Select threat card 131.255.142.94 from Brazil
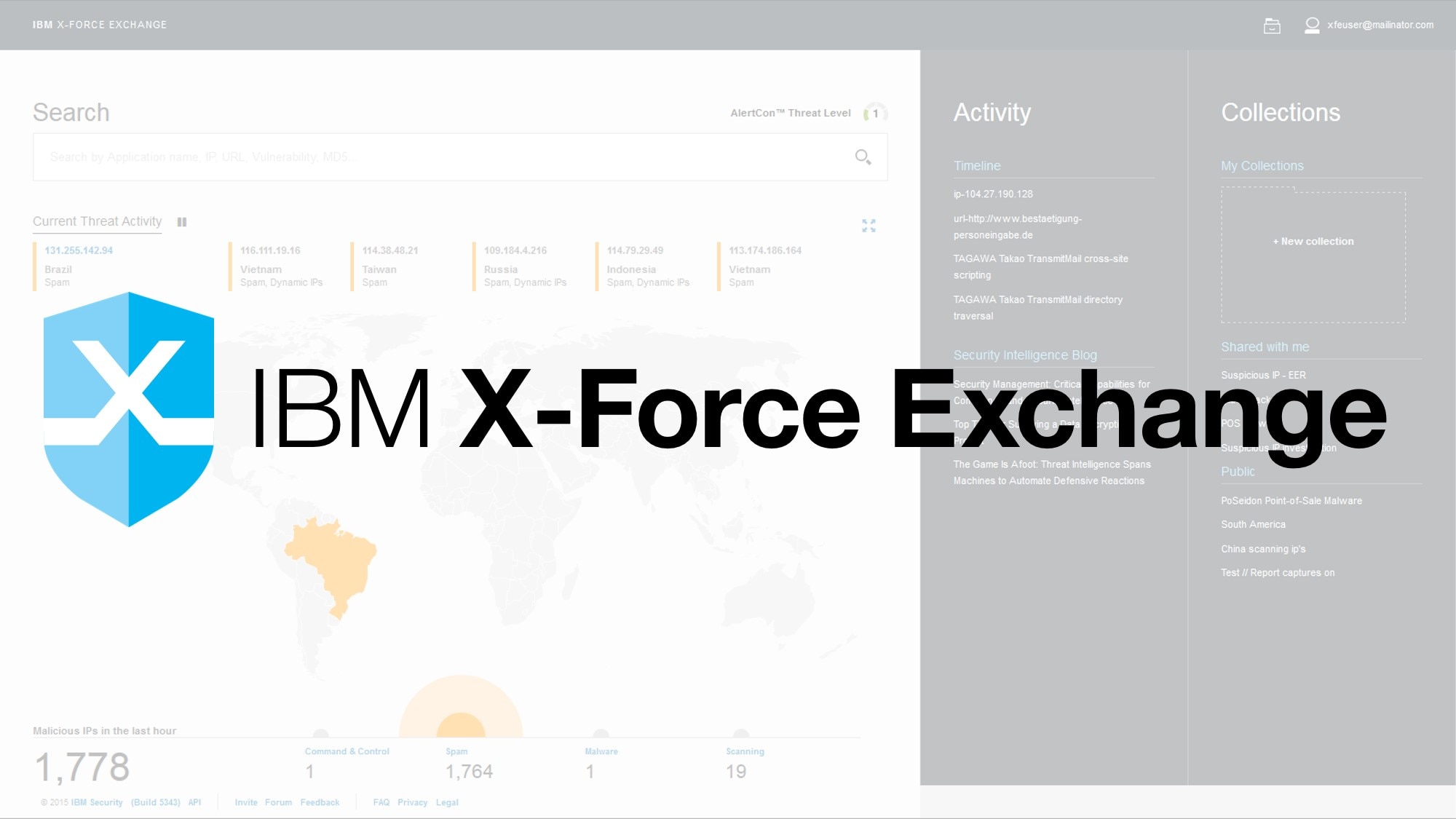Viewport: 1456px width, 819px height. tap(78, 250)
